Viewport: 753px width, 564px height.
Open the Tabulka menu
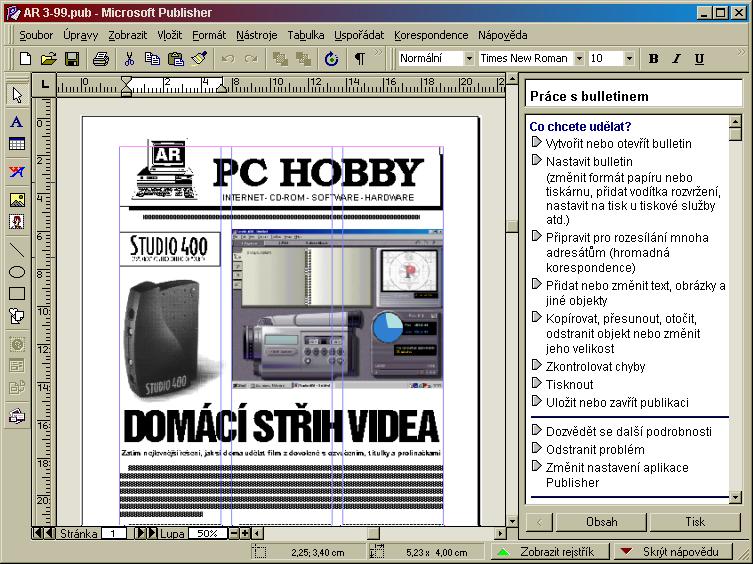[x=305, y=35]
